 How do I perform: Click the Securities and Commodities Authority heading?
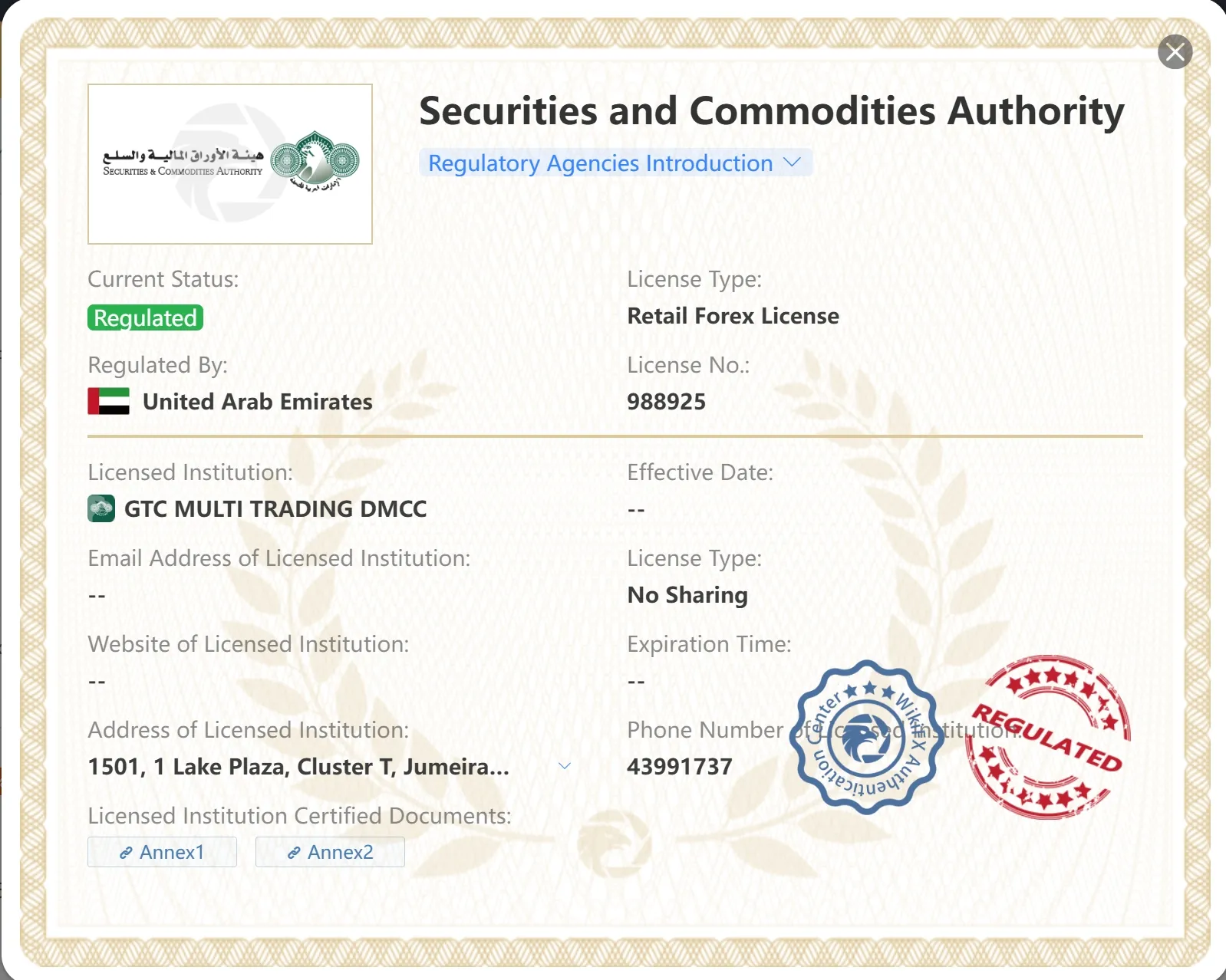click(x=772, y=112)
